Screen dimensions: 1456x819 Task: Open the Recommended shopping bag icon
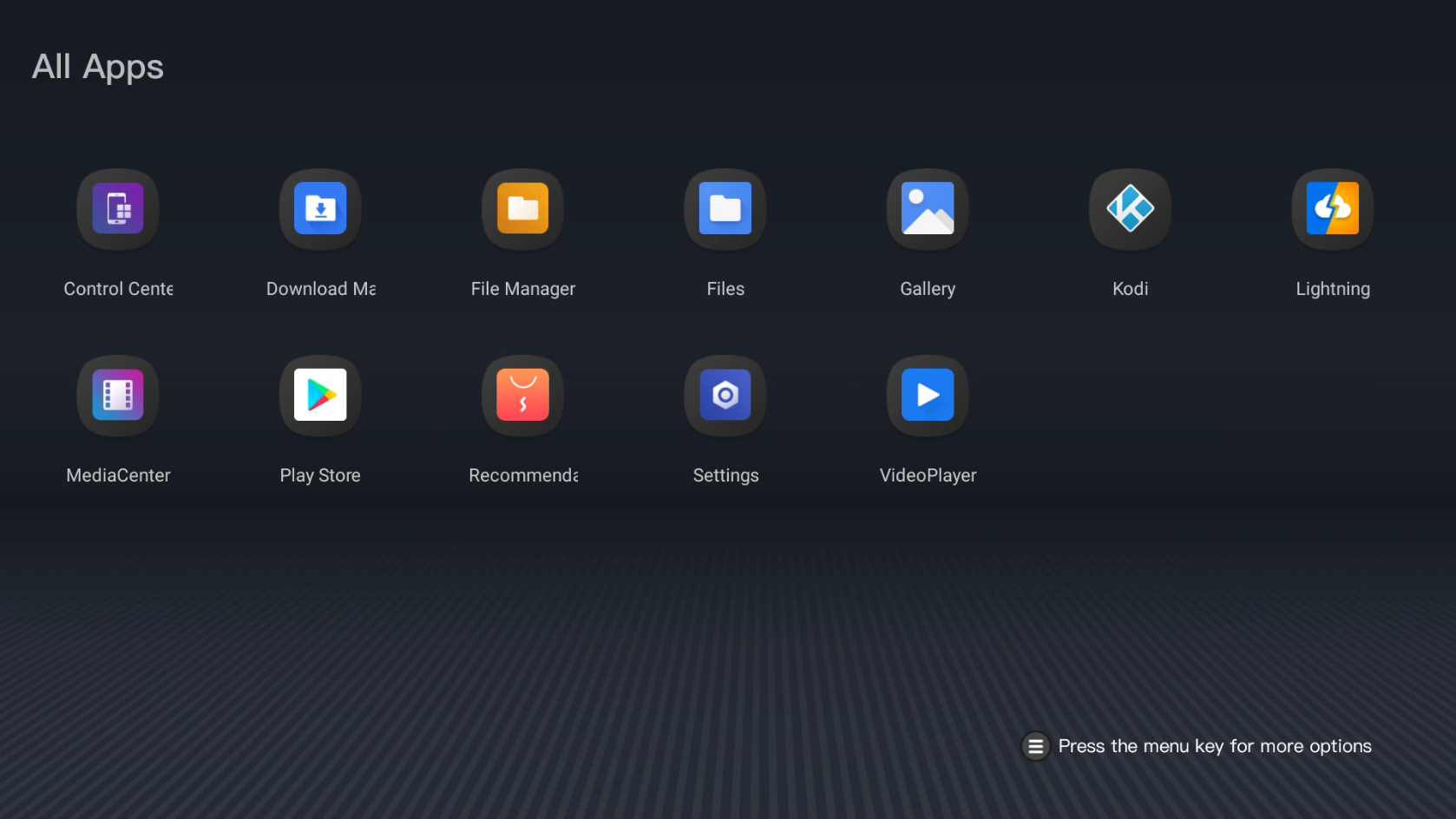point(522,396)
